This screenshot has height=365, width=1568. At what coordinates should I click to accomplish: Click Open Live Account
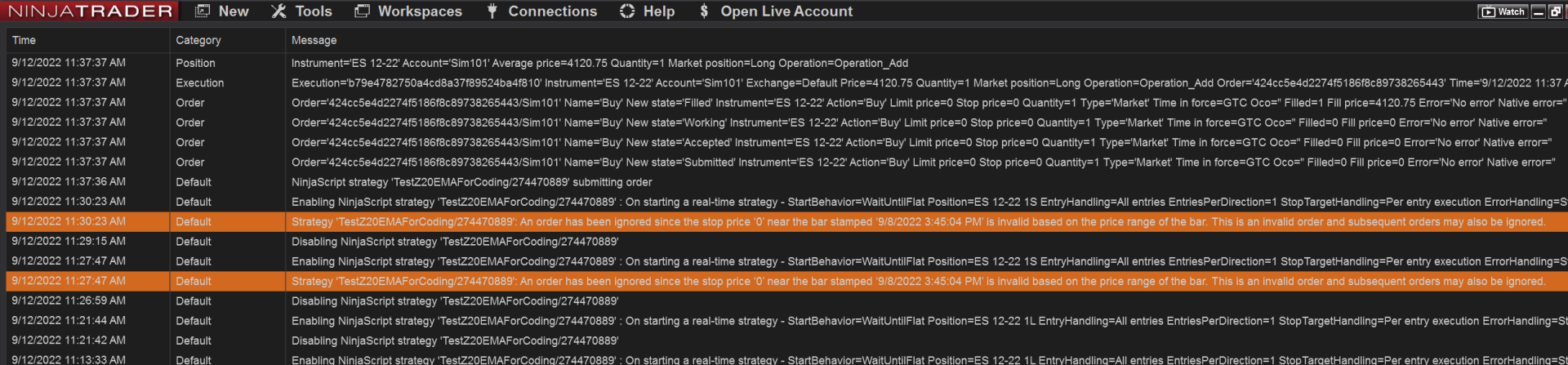(x=786, y=11)
